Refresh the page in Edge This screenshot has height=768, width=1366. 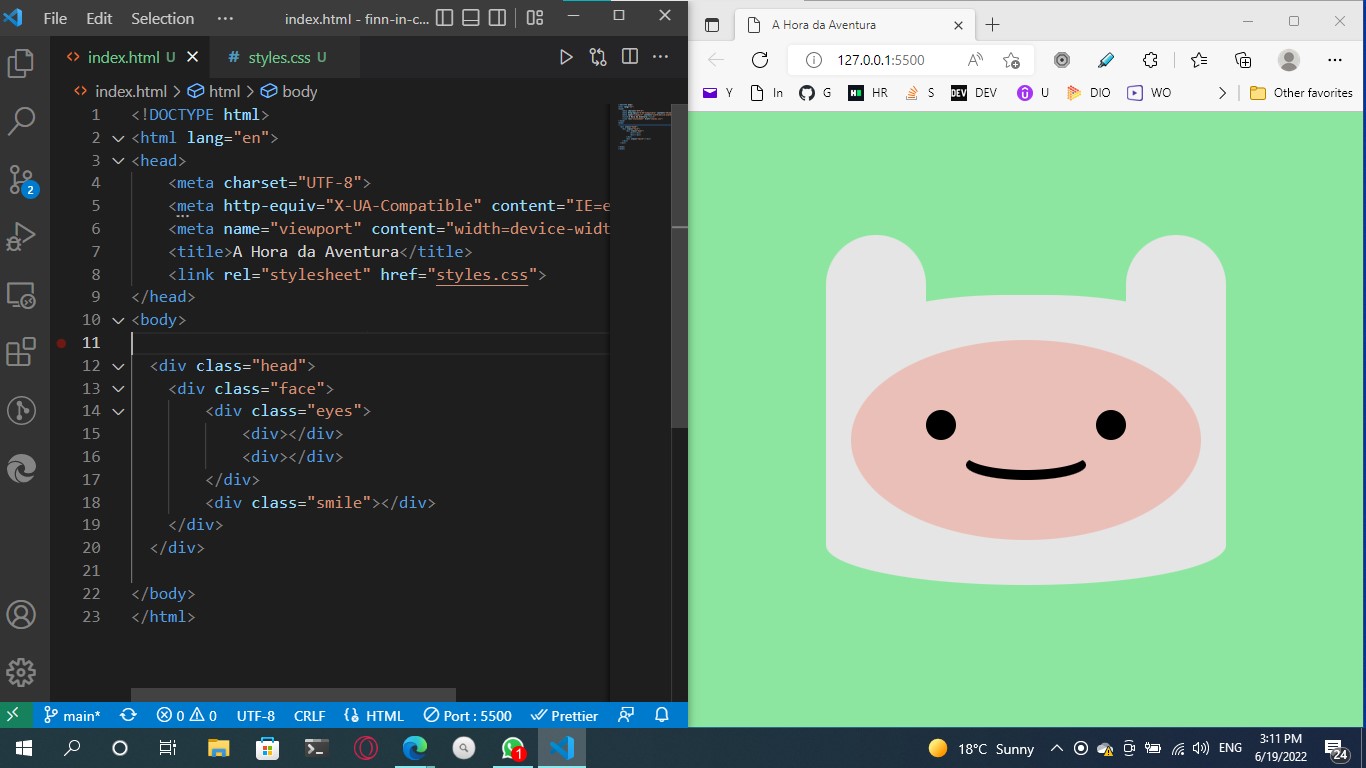tap(760, 60)
